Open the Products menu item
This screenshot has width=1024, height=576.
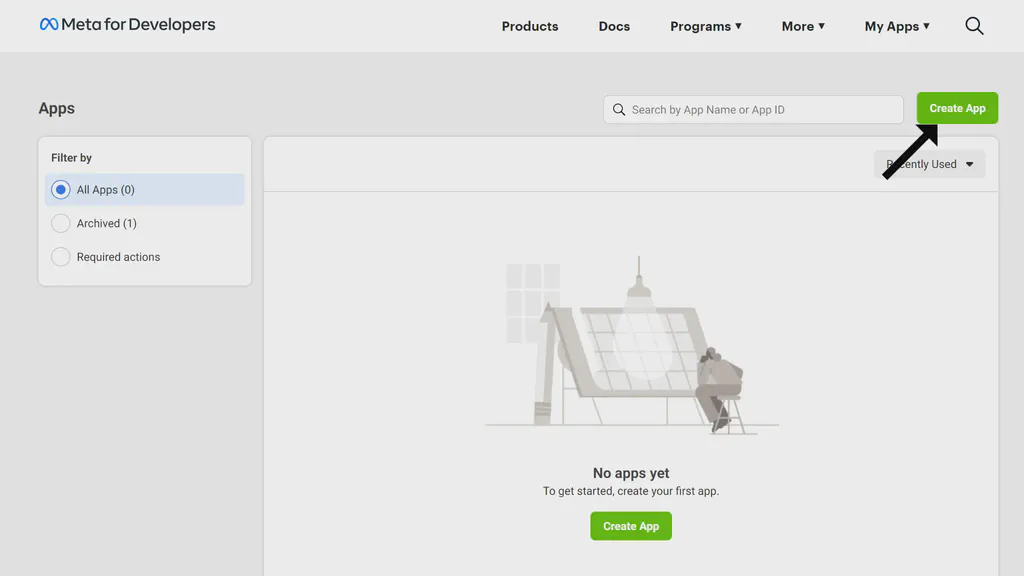[530, 27]
